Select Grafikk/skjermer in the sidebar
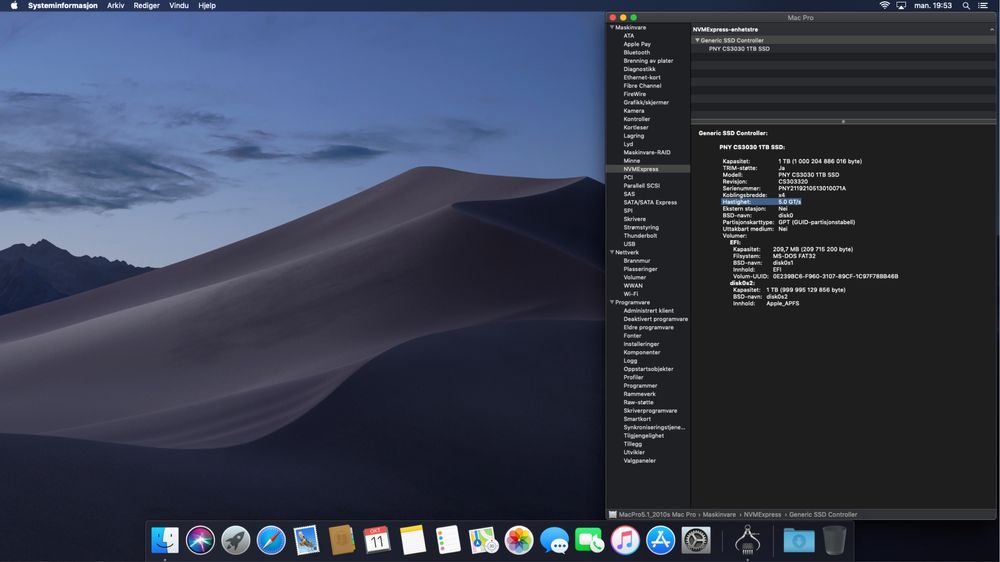Image resolution: width=1000 pixels, height=562 pixels. point(646,102)
